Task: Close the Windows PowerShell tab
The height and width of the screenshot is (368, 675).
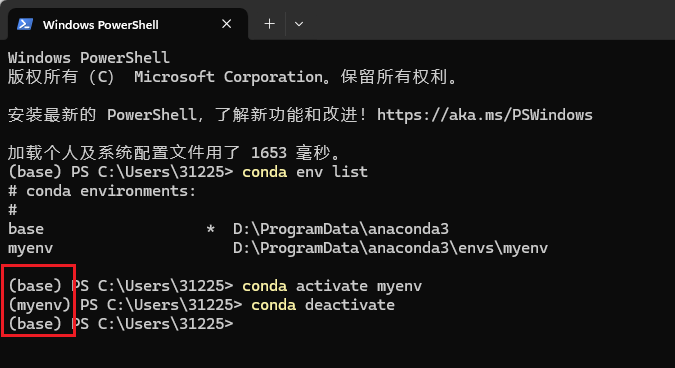Action: [226, 24]
